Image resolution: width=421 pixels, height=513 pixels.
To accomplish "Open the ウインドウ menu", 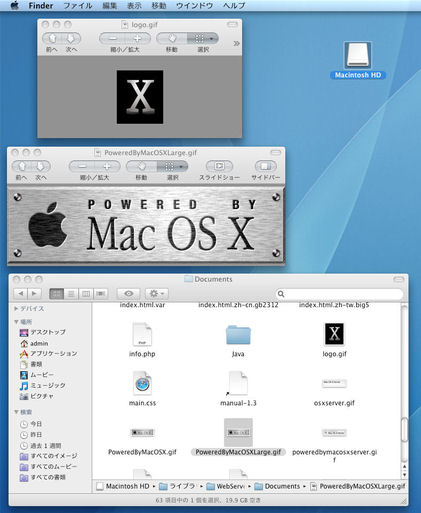I will [195, 6].
